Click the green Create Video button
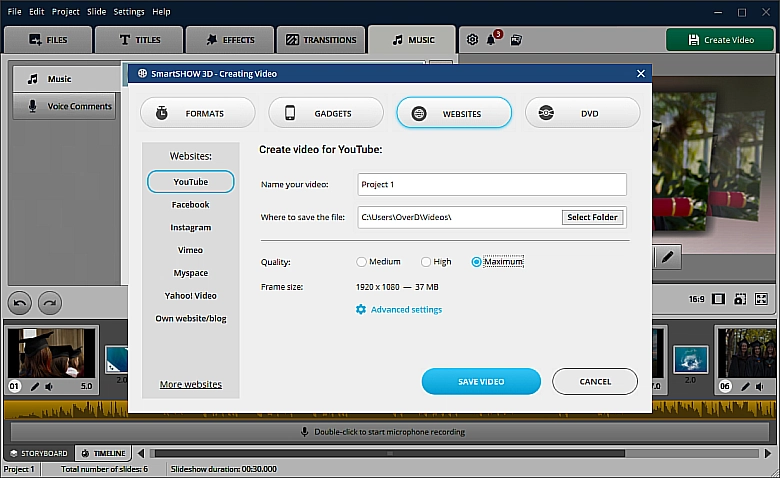The height and width of the screenshot is (478, 780). [x=720, y=40]
